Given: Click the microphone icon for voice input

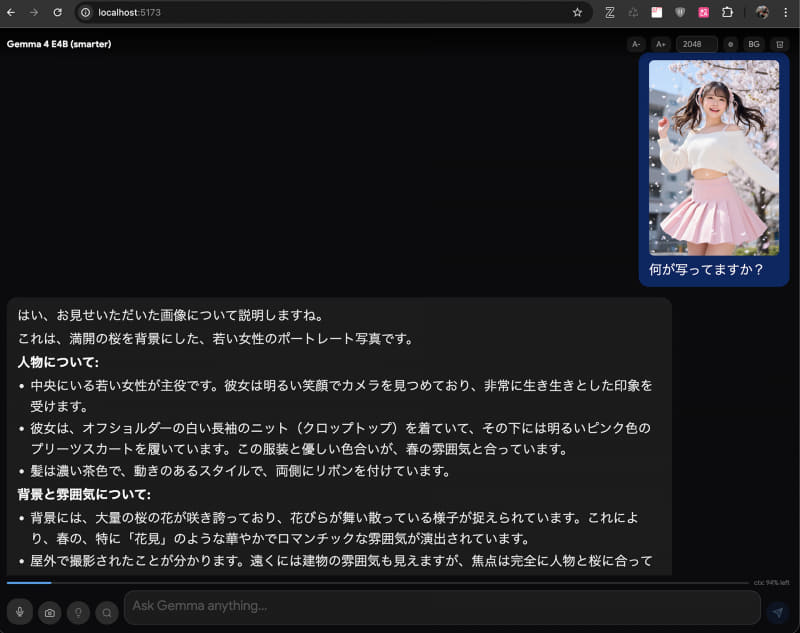Looking at the screenshot, I should point(18,612).
